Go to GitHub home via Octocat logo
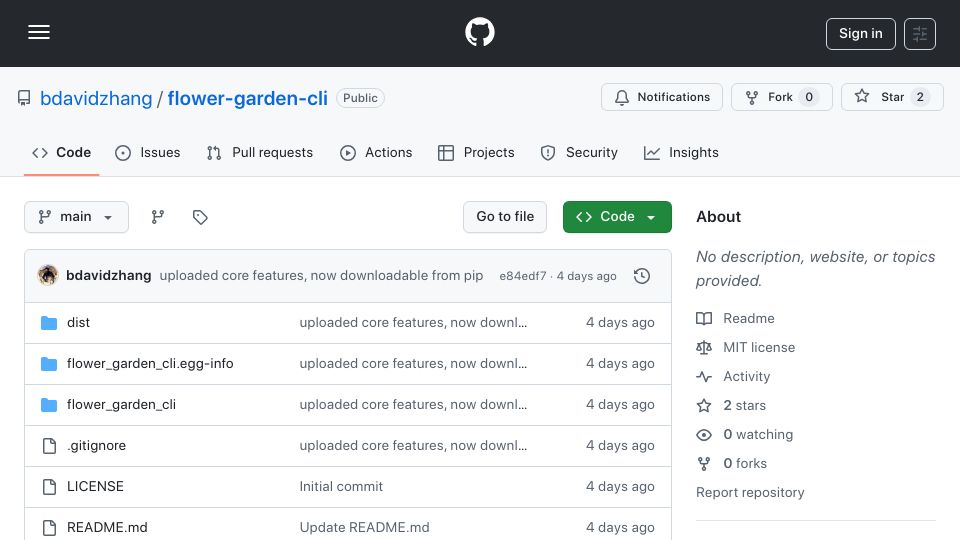The height and width of the screenshot is (540, 960). (479, 32)
